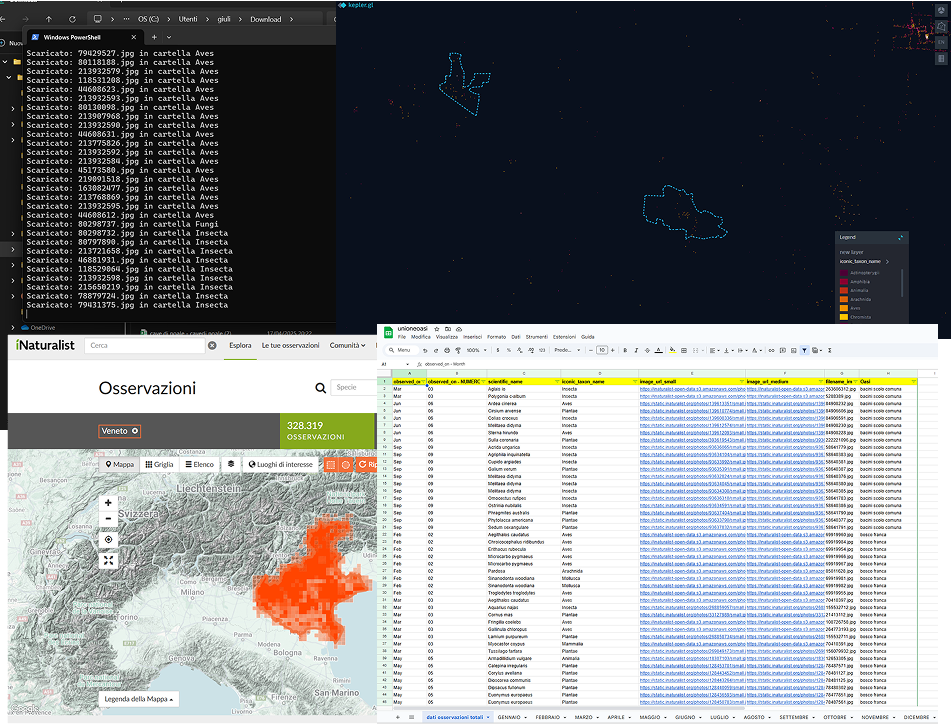Open filter dropdown on scientific_name column
The image size is (951, 724).
pos(557,381)
